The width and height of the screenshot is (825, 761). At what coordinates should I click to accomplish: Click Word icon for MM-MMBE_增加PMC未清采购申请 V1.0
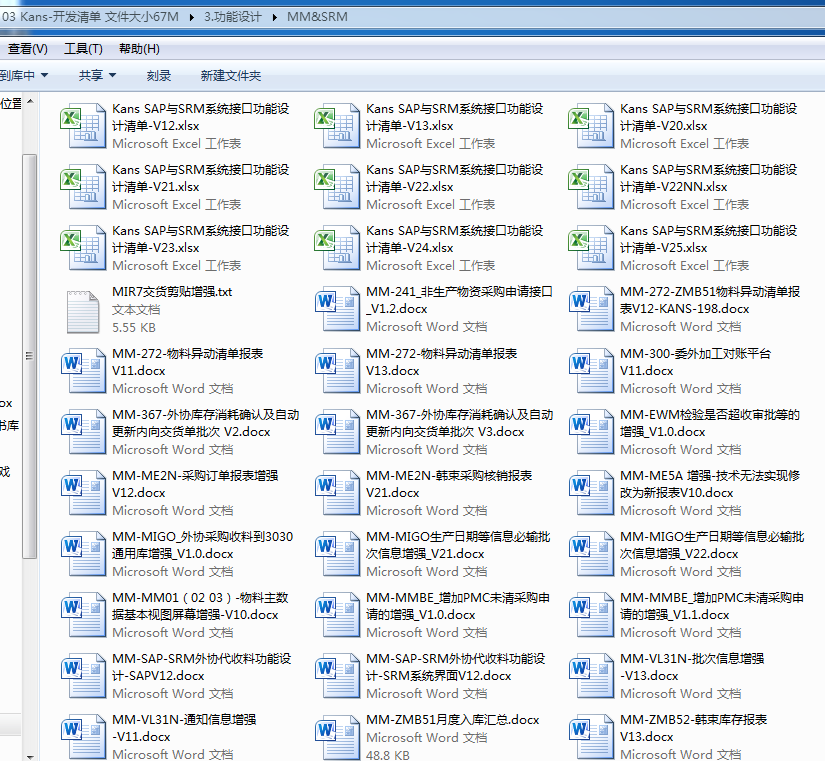337,615
